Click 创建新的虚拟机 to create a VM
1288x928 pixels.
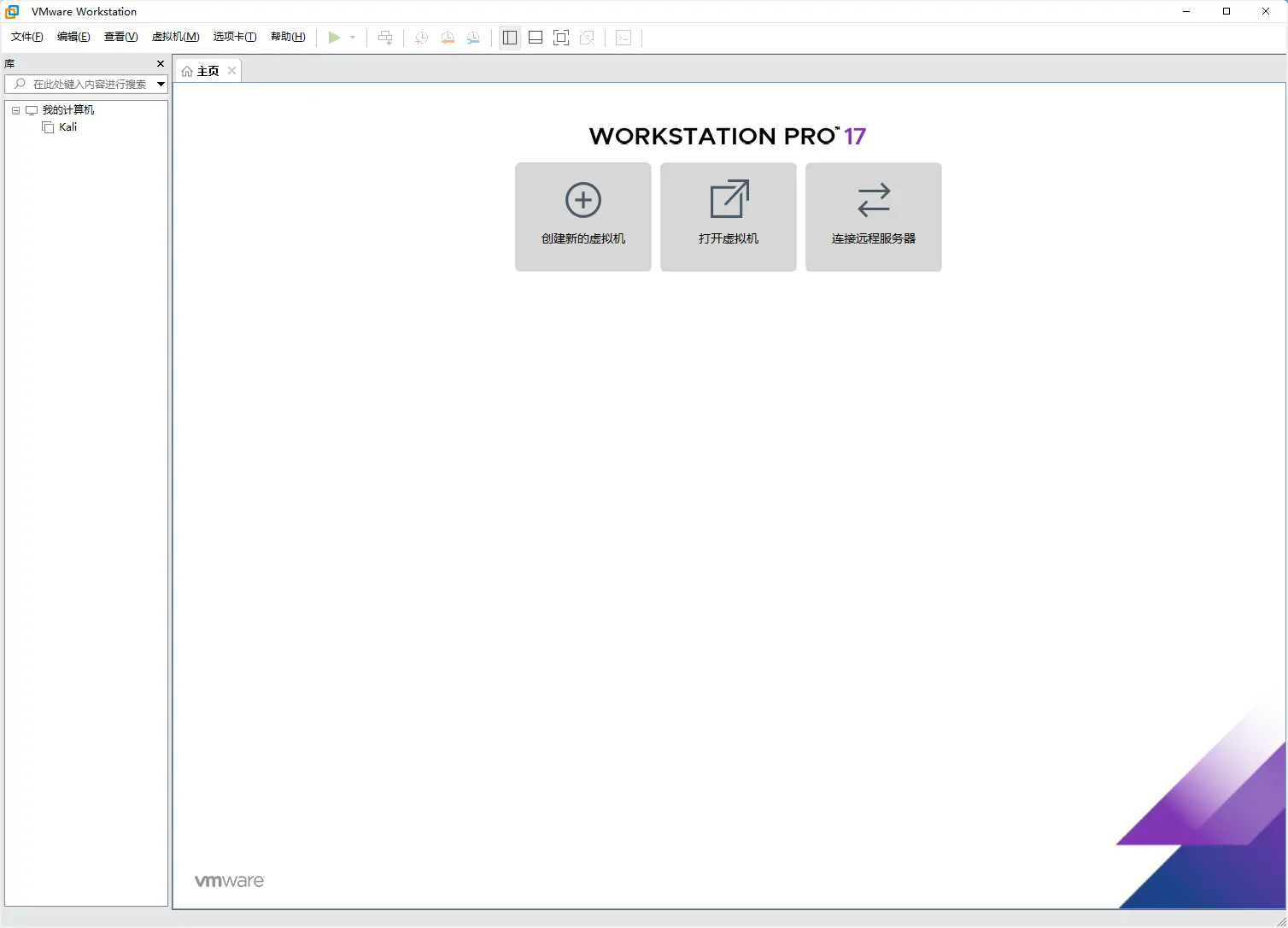pos(583,216)
